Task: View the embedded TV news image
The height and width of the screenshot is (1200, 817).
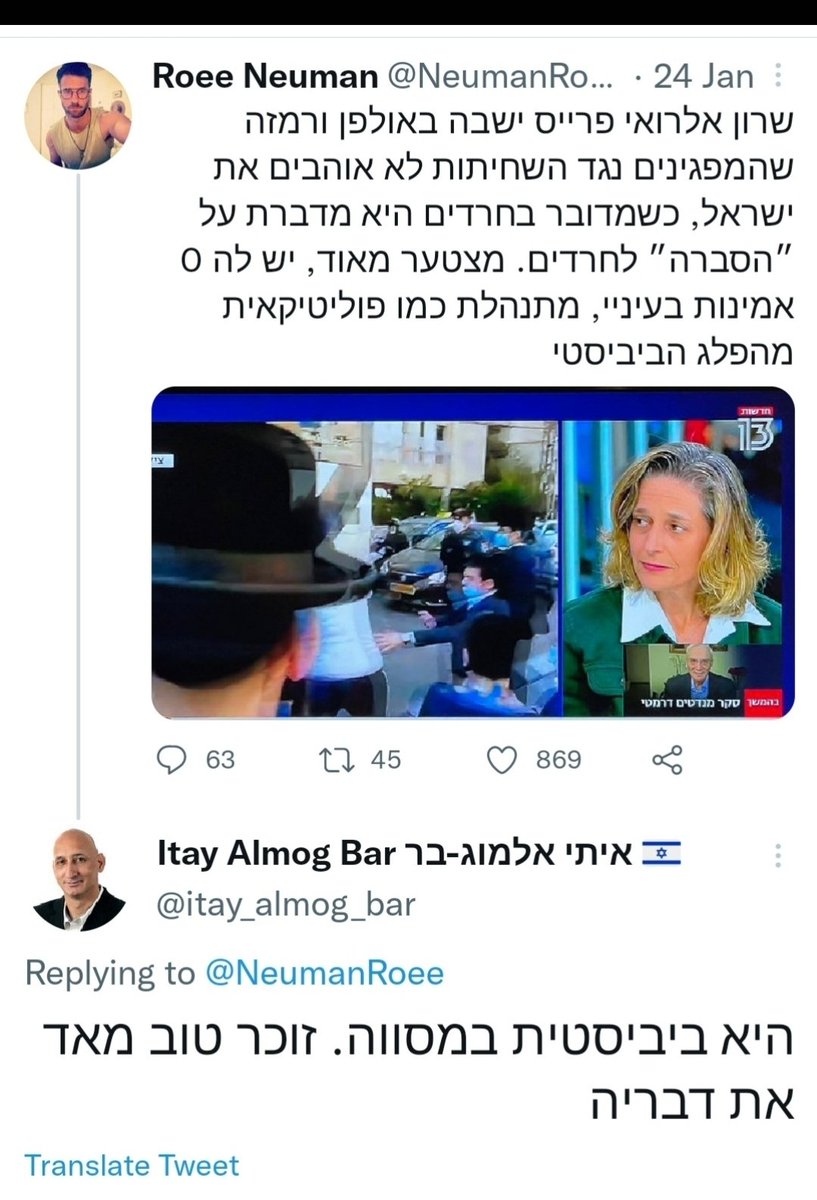Action: pos(473,553)
